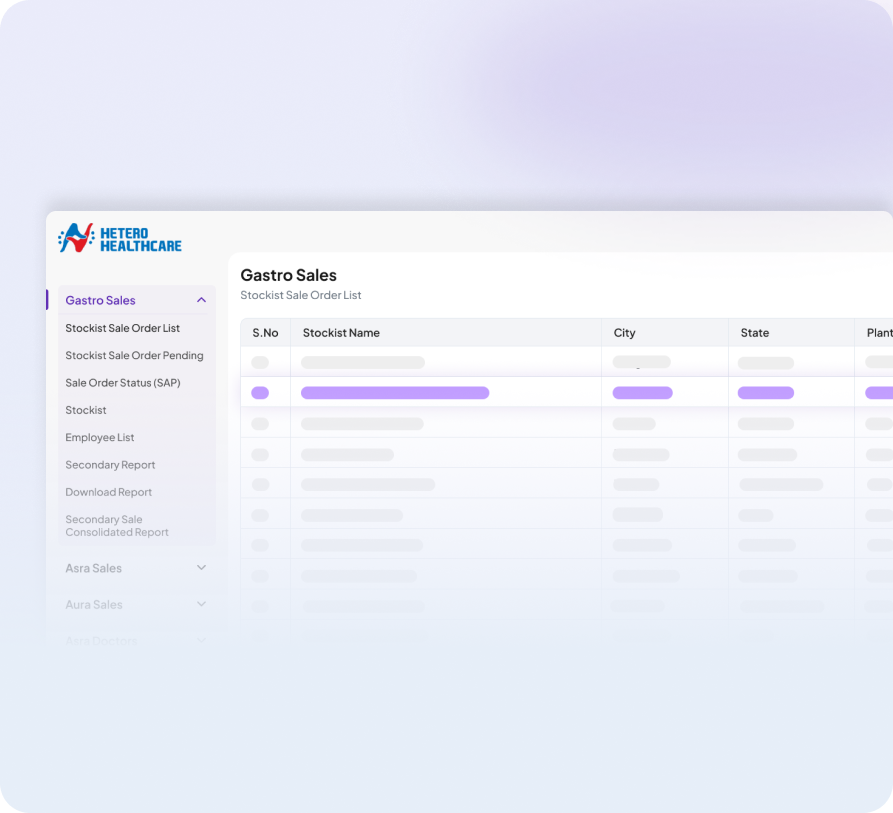
Task: Click the Stockist Sale Order List subtitle
Action: (301, 295)
